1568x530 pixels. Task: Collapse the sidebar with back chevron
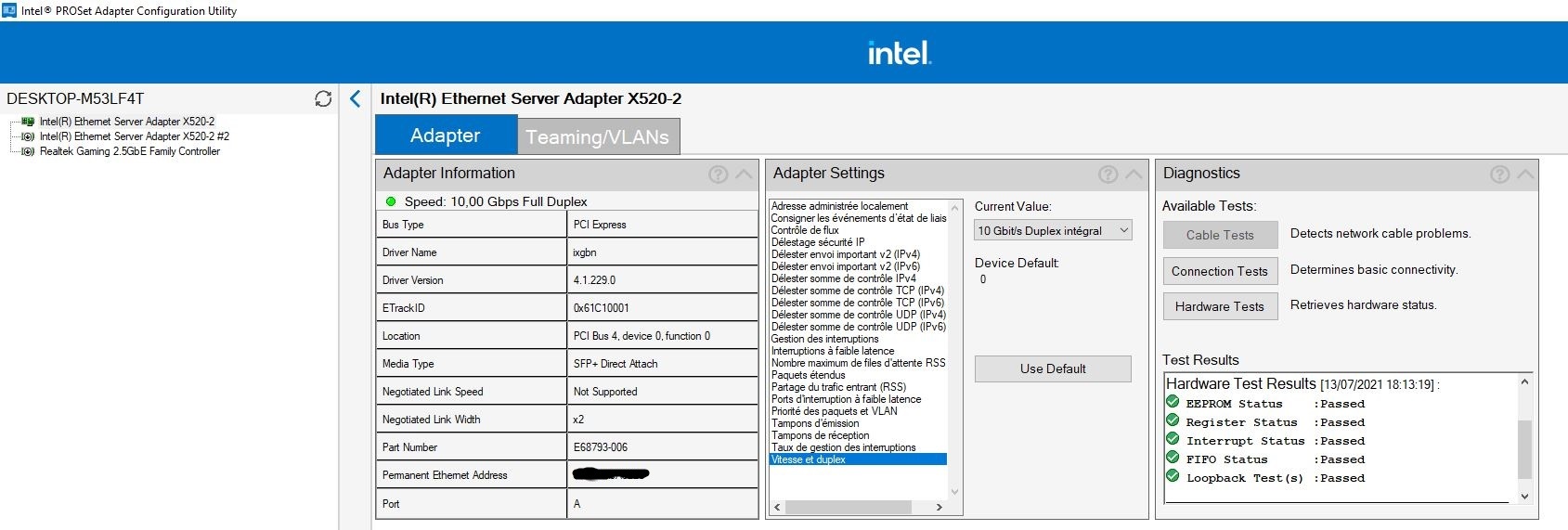(356, 98)
